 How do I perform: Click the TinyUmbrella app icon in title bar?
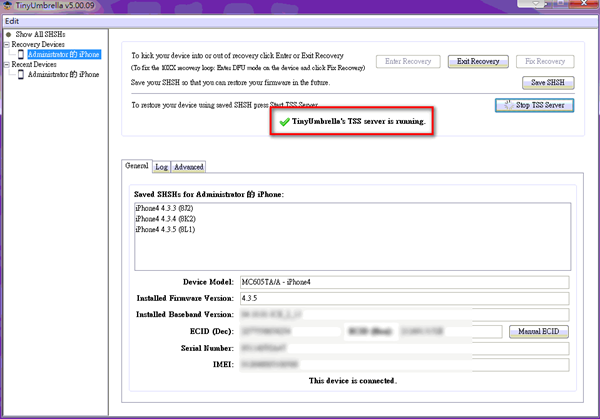click(x=7, y=5)
